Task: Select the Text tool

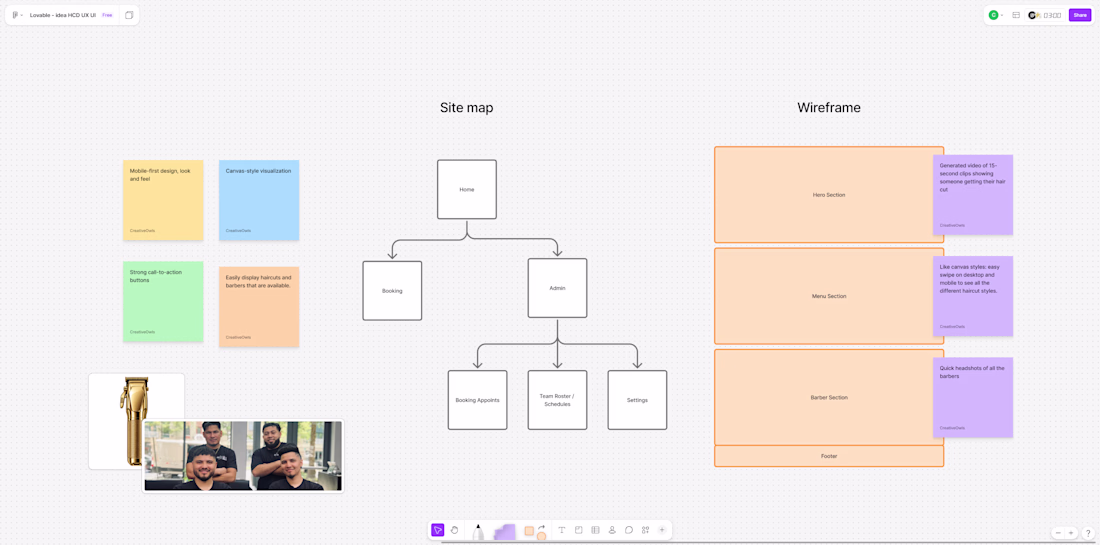Action: 562,530
